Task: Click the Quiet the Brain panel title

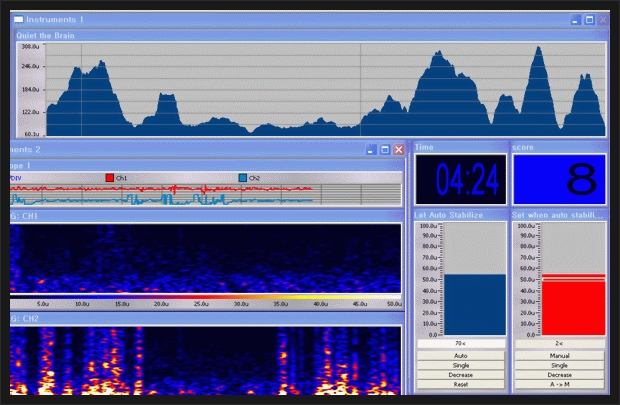Action: coord(45,36)
